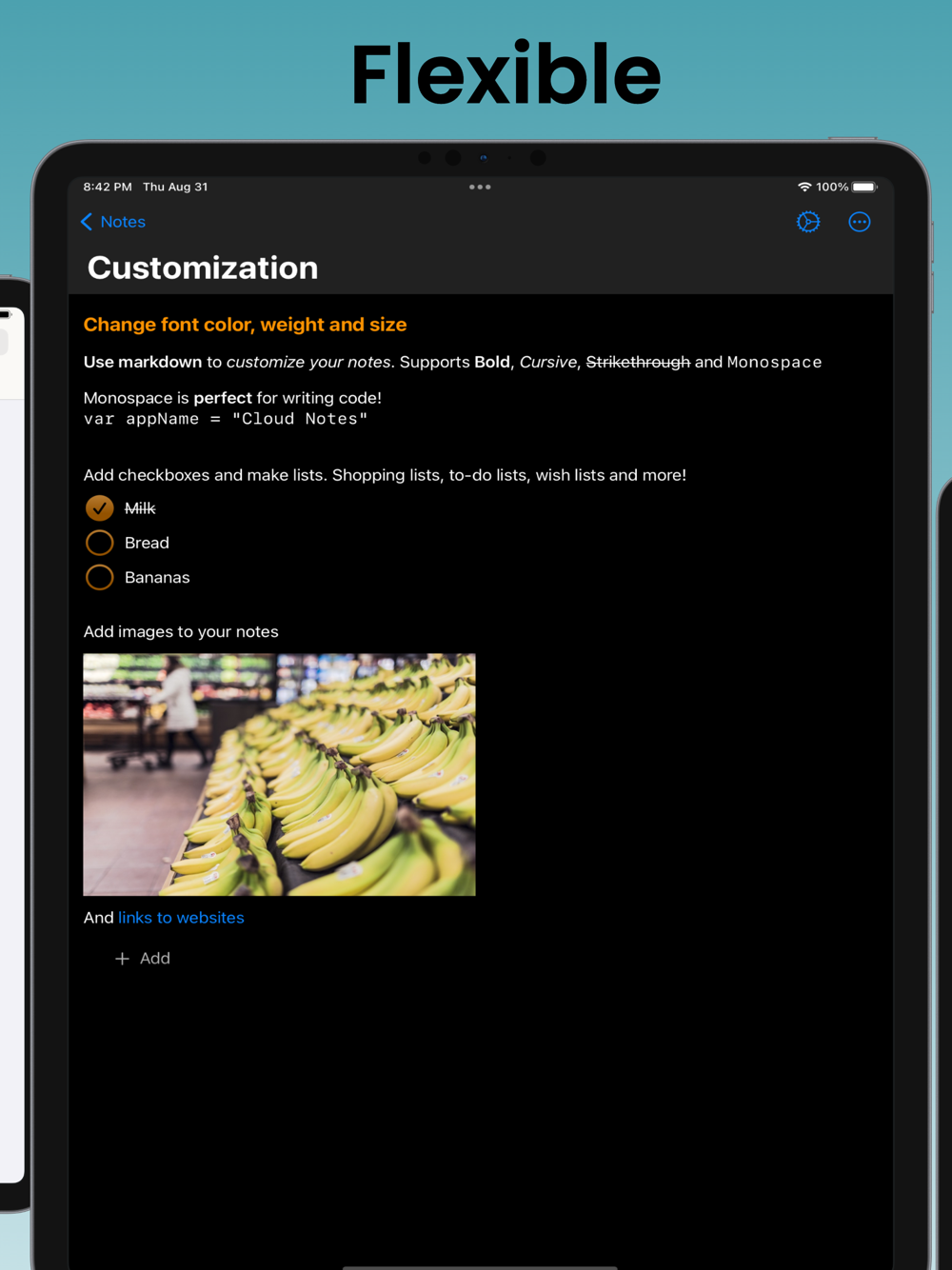Click the 'Add images to your notes' text

[181, 631]
